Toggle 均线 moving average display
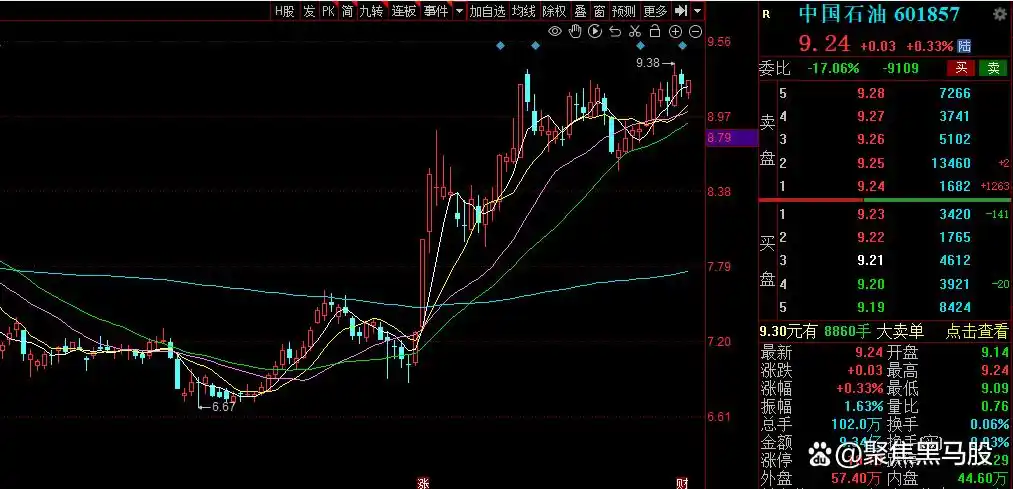 point(523,11)
